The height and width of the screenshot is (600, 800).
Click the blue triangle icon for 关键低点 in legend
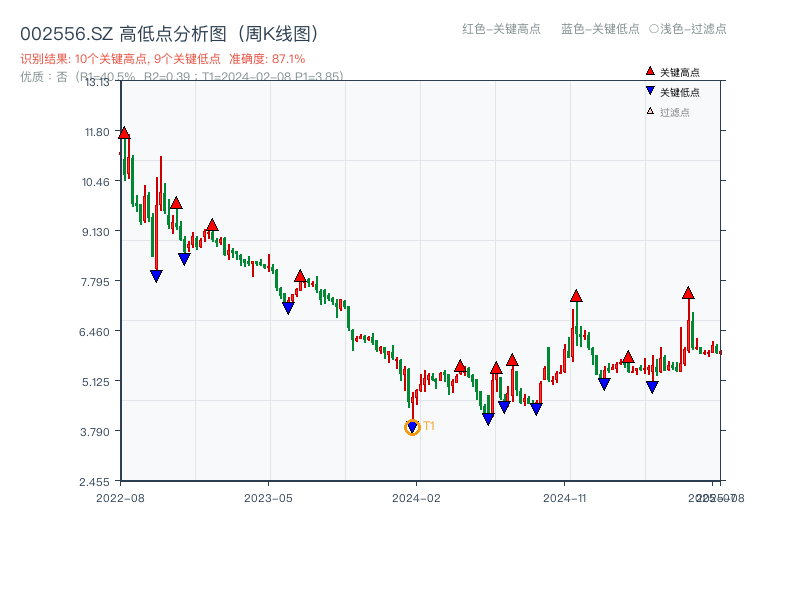tap(650, 92)
